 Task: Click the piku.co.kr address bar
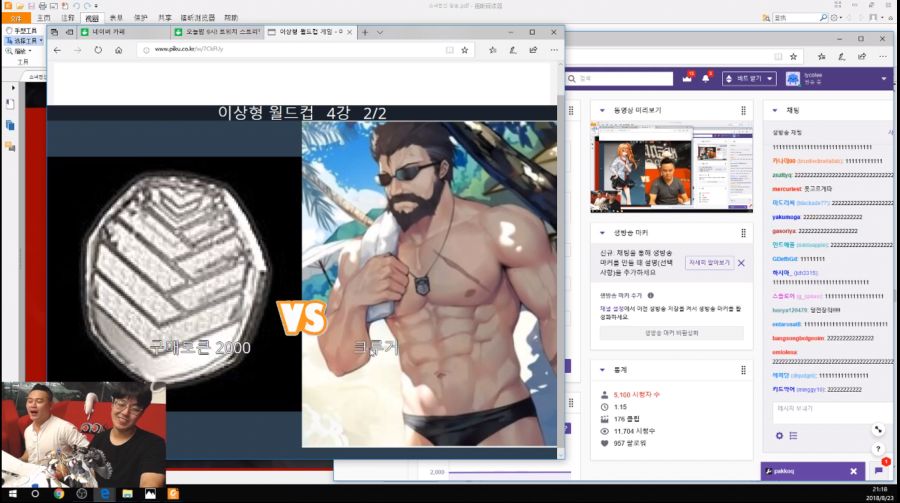click(290, 50)
